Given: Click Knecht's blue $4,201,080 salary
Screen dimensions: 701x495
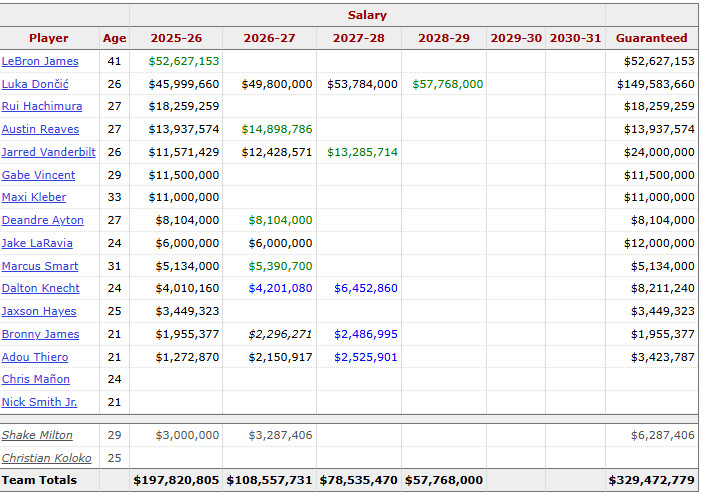Looking at the screenshot, I should pyautogui.click(x=280, y=288).
